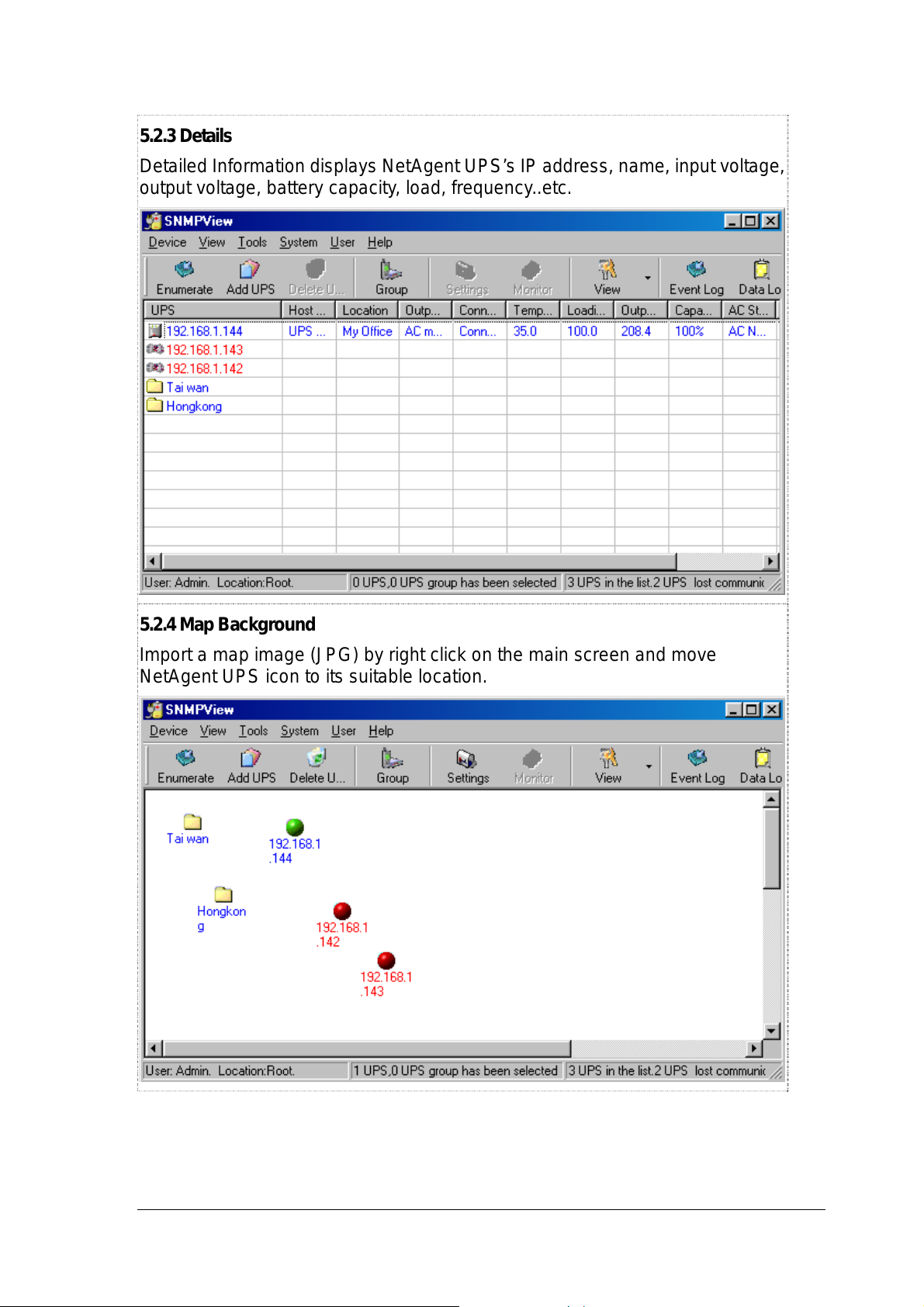Open View dropdown arrow in lower toolbar
Image resolution: width=924 pixels, height=1307 pixels.
[649, 766]
